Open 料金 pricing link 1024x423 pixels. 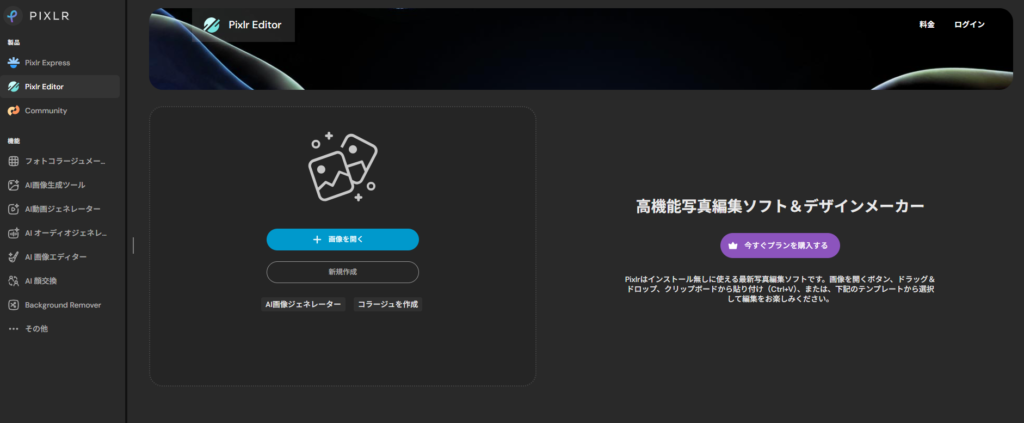(927, 25)
